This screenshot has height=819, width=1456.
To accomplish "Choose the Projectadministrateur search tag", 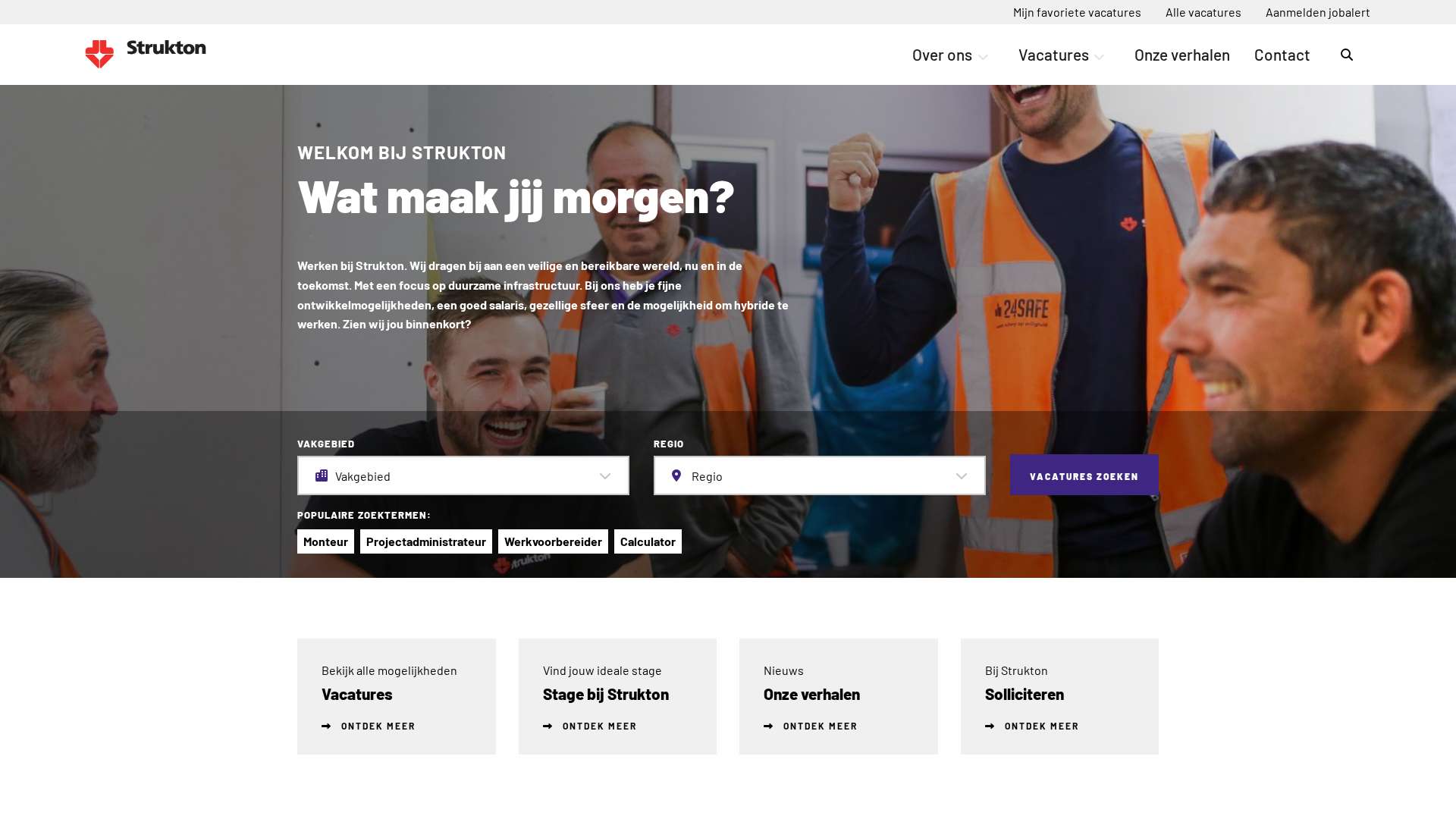I will [x=426, y=541].
